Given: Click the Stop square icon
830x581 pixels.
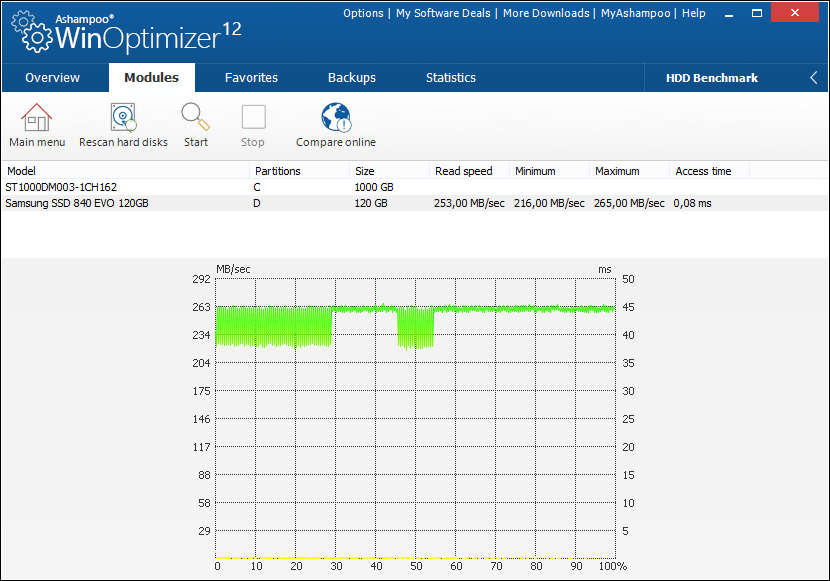Looking at the screenshot, I should click(254, 117).
